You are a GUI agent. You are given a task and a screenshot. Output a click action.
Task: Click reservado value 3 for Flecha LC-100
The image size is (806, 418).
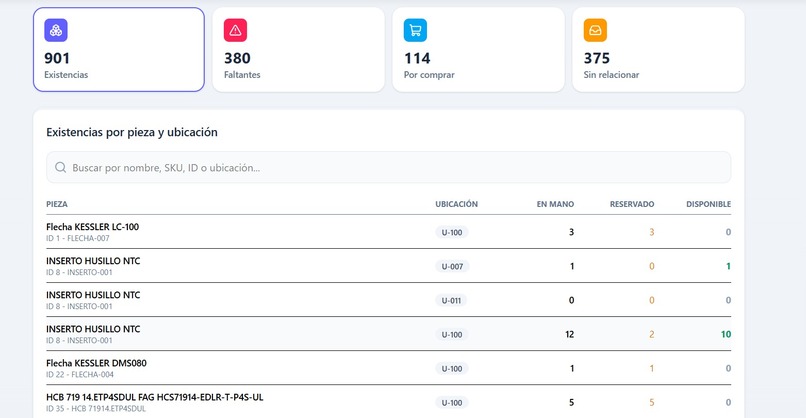click(x=651, y=232)
